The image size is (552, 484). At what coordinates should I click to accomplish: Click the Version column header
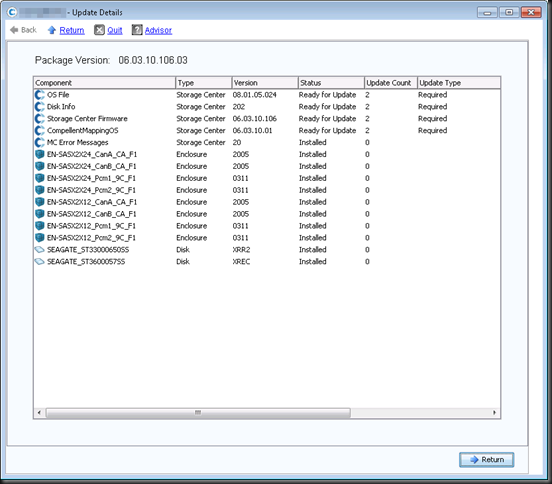pyautogui.click(x=265, y=83)
